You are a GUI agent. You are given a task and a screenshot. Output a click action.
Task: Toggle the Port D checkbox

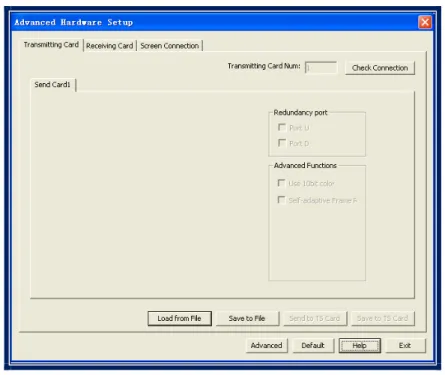pyautogui.click(x=282, y=143)
